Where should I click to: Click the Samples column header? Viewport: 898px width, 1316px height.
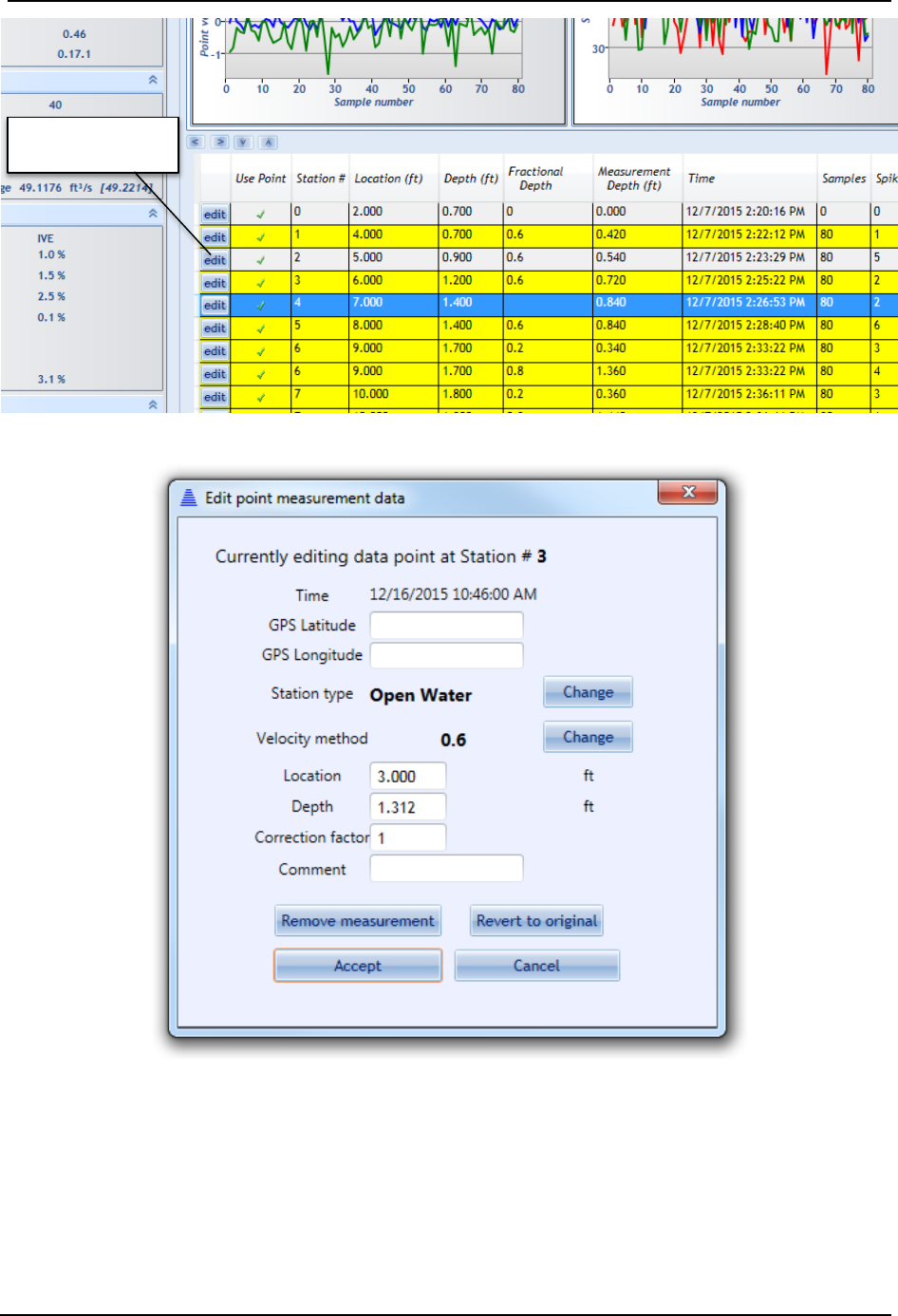pos(844,179)
